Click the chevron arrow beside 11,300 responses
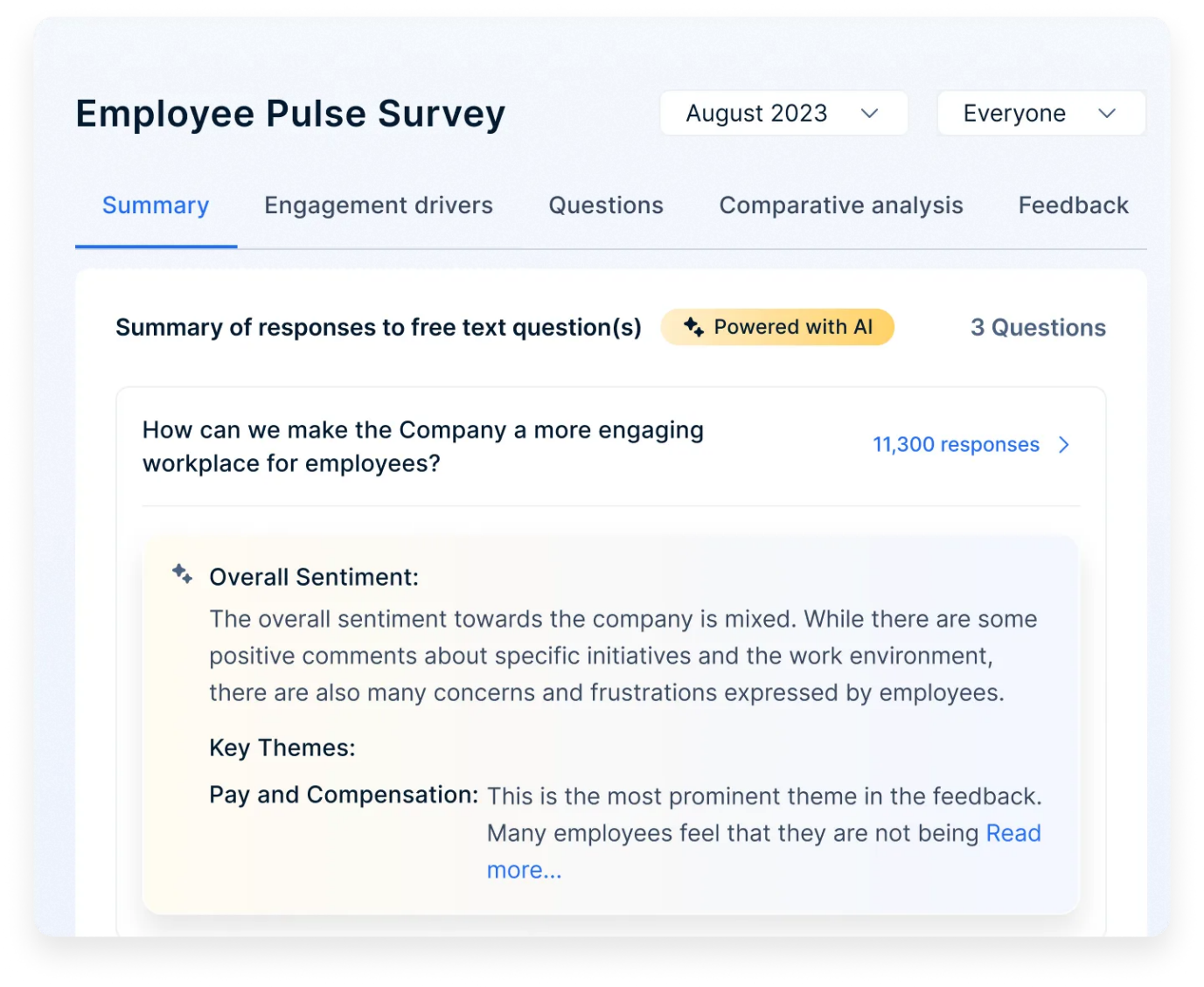 [1064, 445]
